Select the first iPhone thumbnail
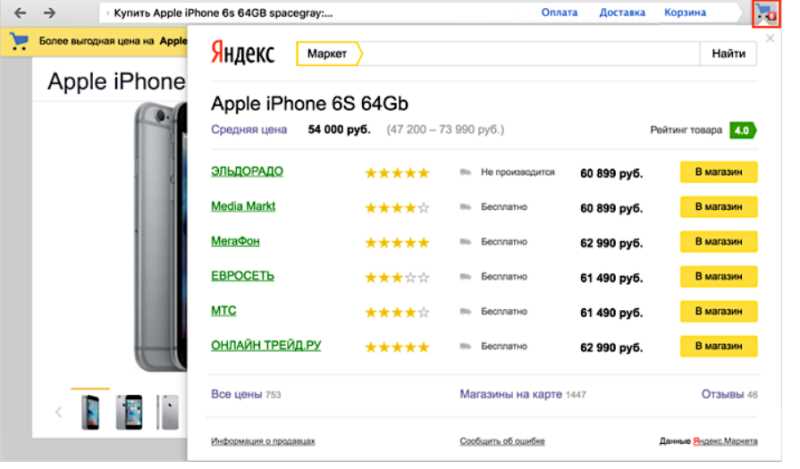This screenshot has height=469, width=800. point(90,411)
